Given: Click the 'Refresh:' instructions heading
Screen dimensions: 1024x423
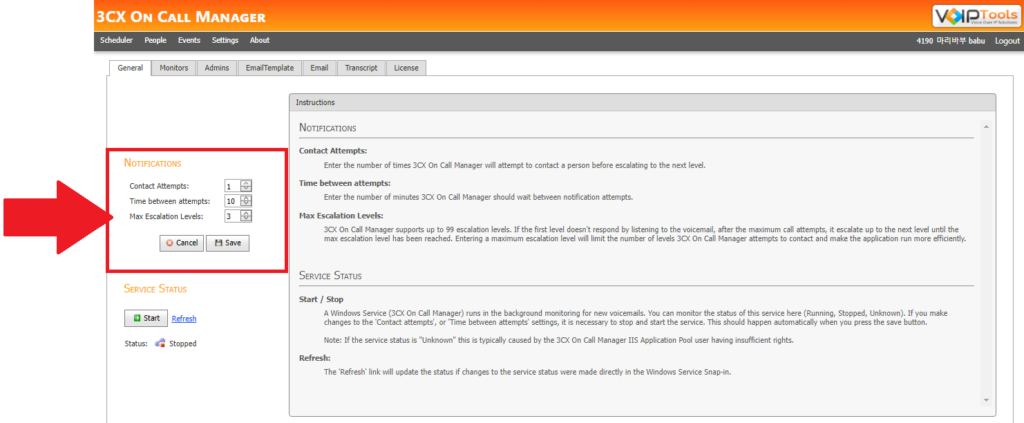Looking at the screenshot, I should pos(314,358).
